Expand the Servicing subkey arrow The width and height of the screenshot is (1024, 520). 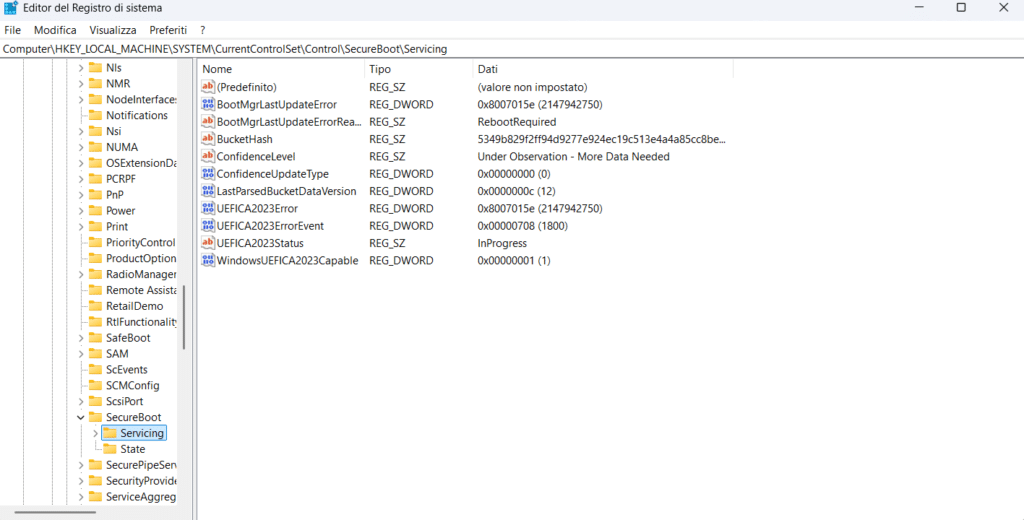95,433
